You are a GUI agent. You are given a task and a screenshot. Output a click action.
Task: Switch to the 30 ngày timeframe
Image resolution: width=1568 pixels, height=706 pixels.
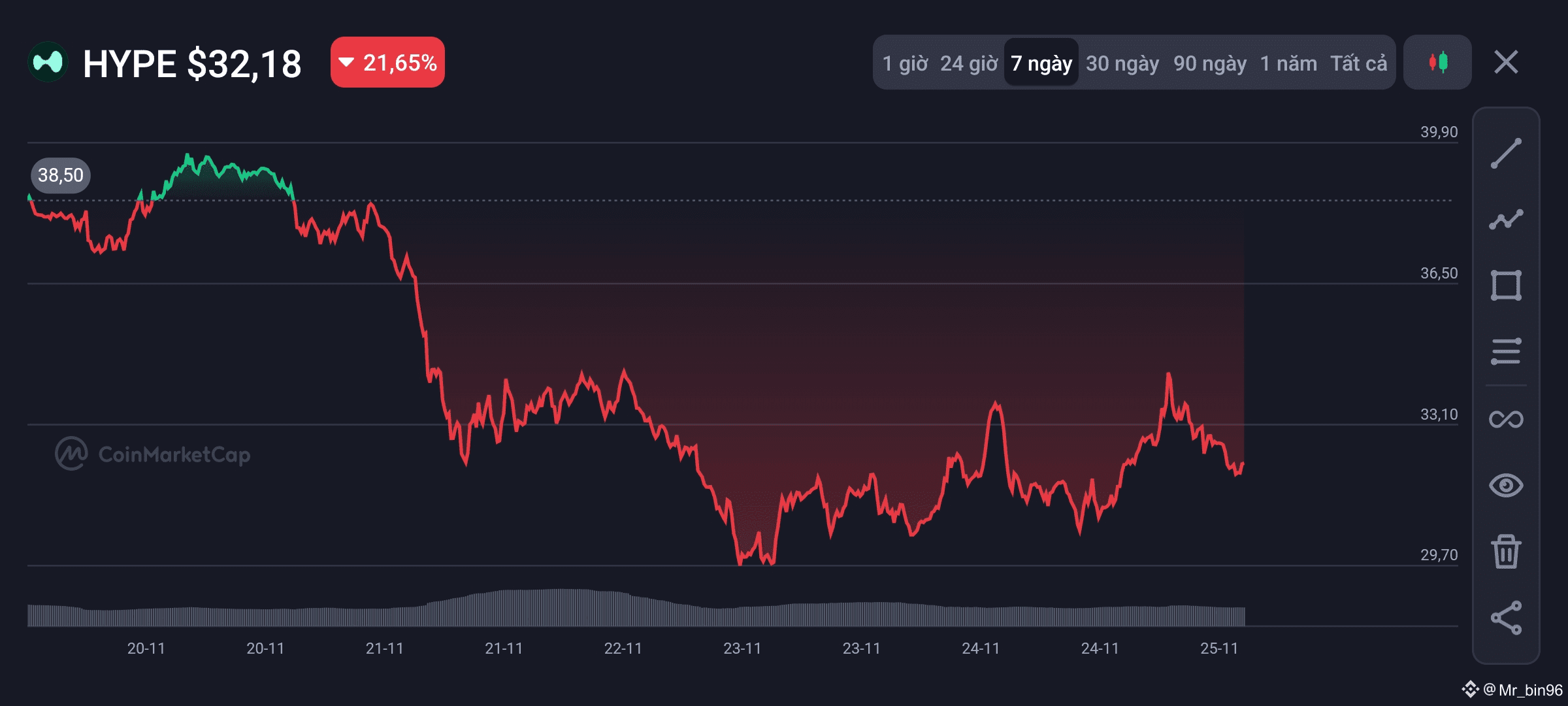[x=1122, y=63]
